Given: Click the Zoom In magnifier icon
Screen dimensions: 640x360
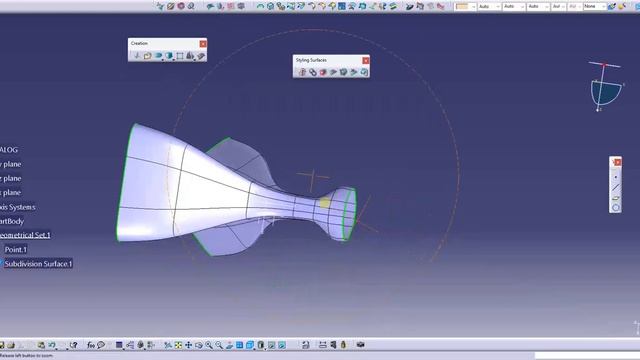Looking at the screenshot, I should point(209,345).
